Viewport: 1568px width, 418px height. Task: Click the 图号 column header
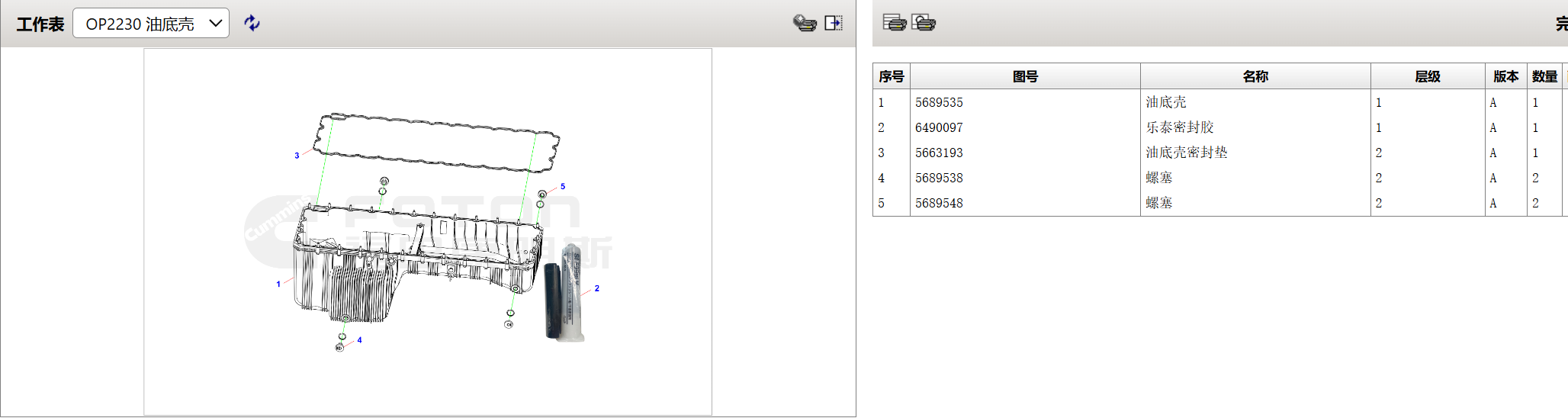click(x=1025, y=76)
